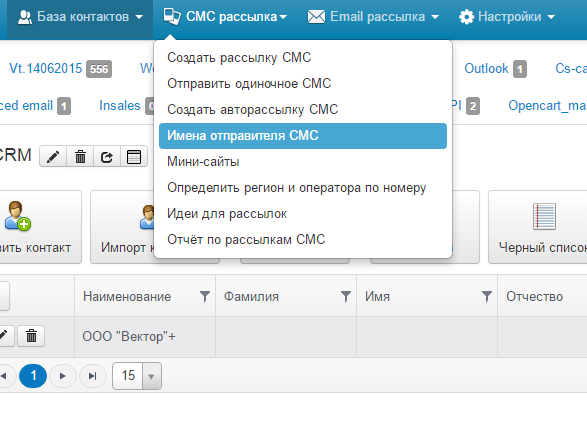587x433 pixels.
Task: Click the trash delete icon next to CRM
Action: click(x=80, y=156)
